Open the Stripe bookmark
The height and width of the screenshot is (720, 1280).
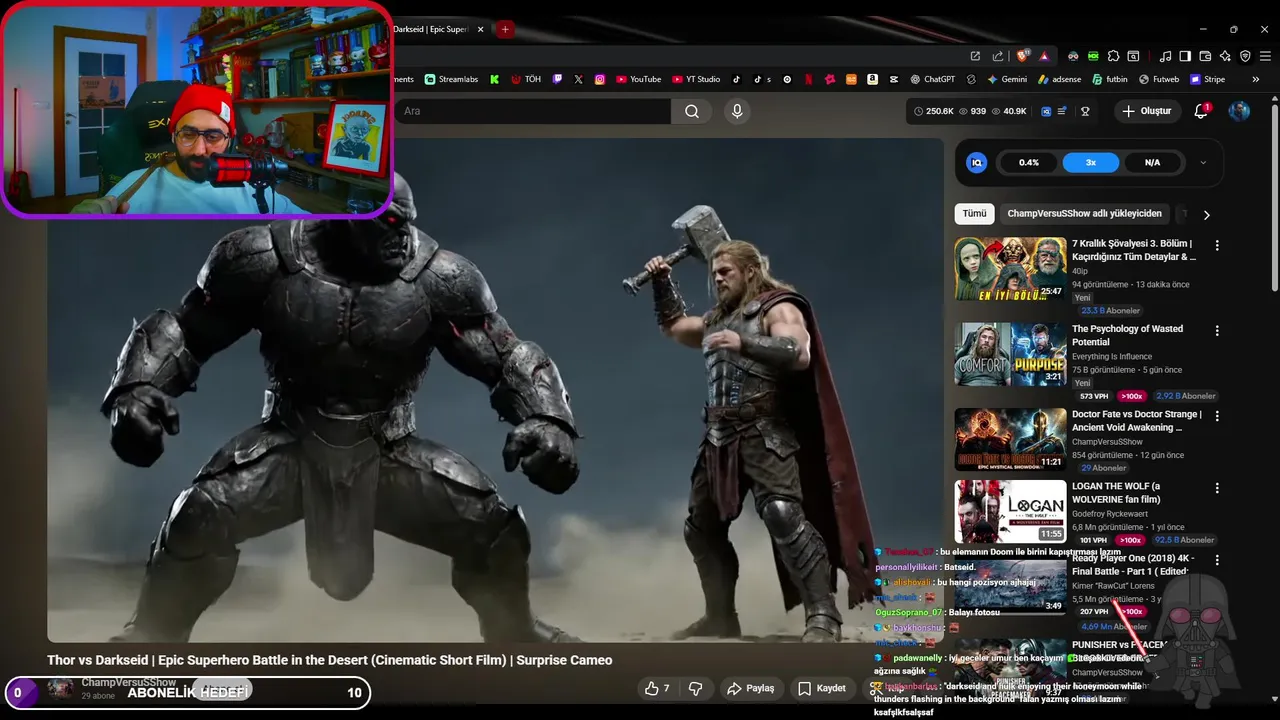[x=1207, y=79]
